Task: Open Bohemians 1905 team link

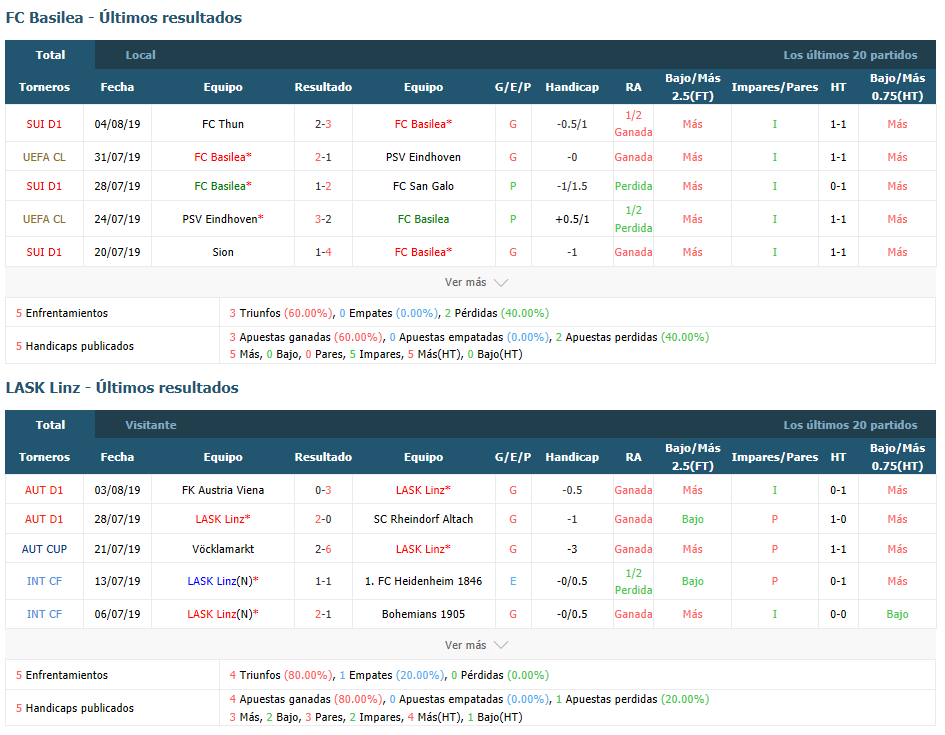Action: tap(423, 614)
